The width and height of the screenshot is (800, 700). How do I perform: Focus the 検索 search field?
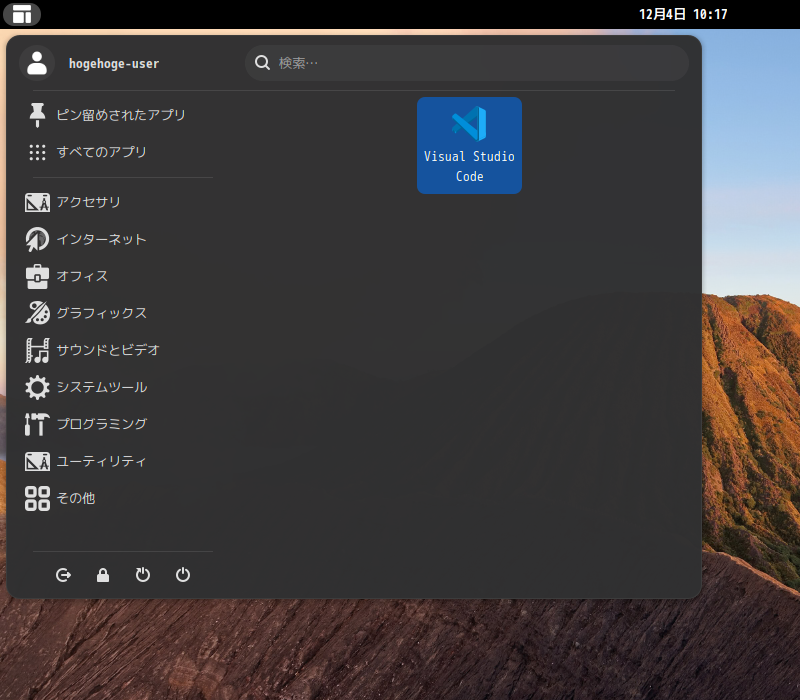coord(467,63)
